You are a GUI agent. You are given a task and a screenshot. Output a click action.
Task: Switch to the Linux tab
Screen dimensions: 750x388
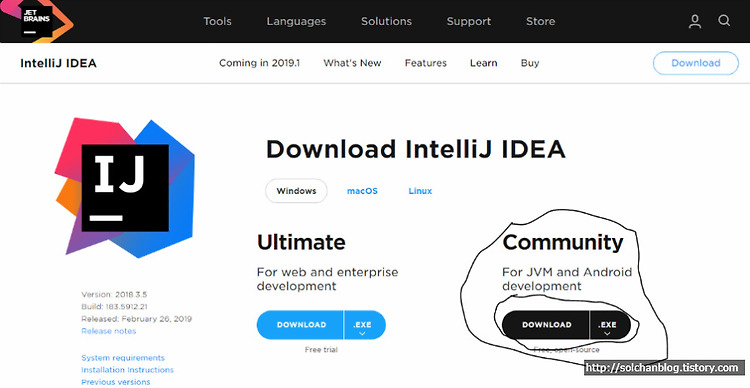point(420,191)
